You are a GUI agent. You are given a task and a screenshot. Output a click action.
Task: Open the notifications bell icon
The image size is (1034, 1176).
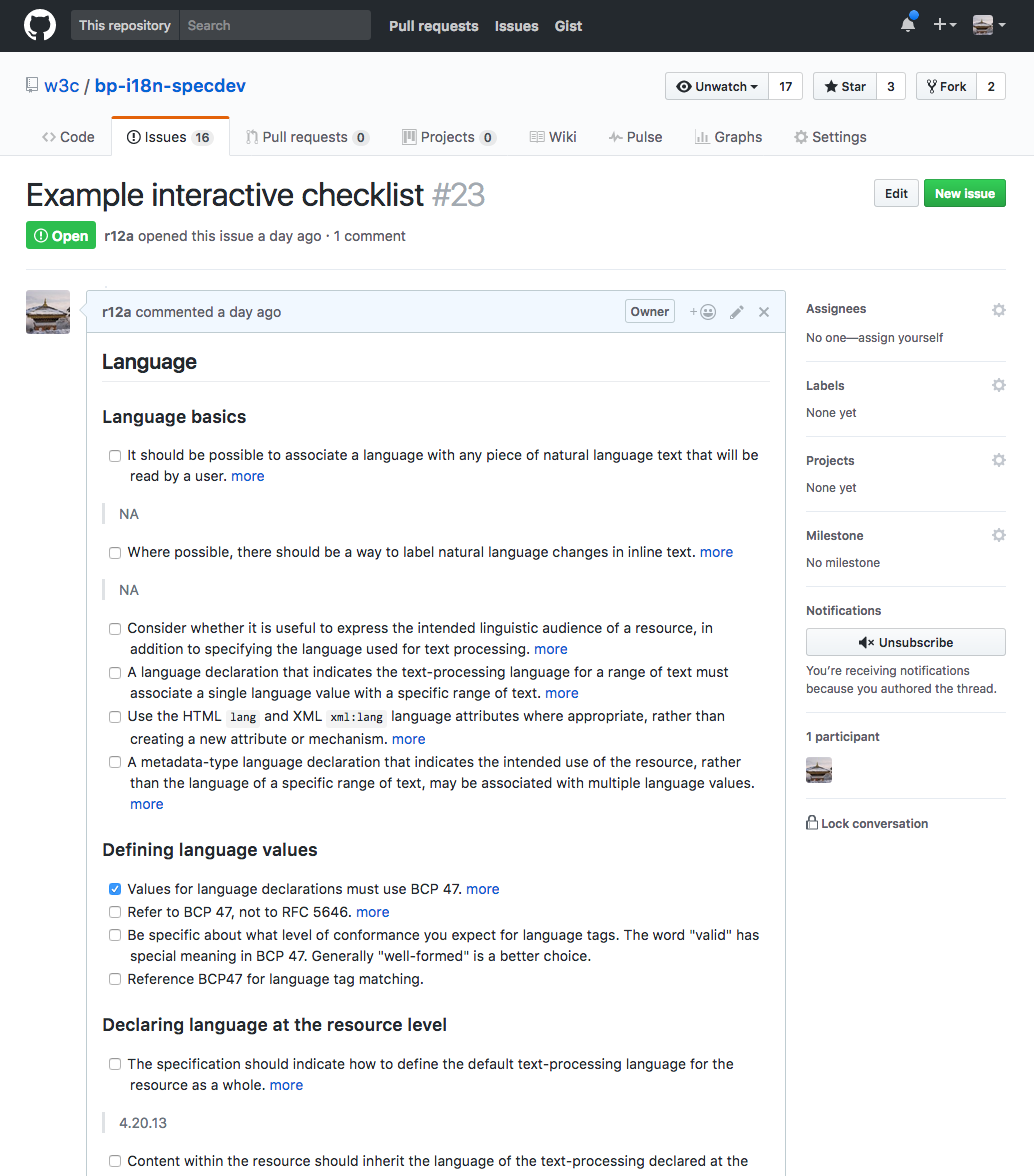point(908,24)
